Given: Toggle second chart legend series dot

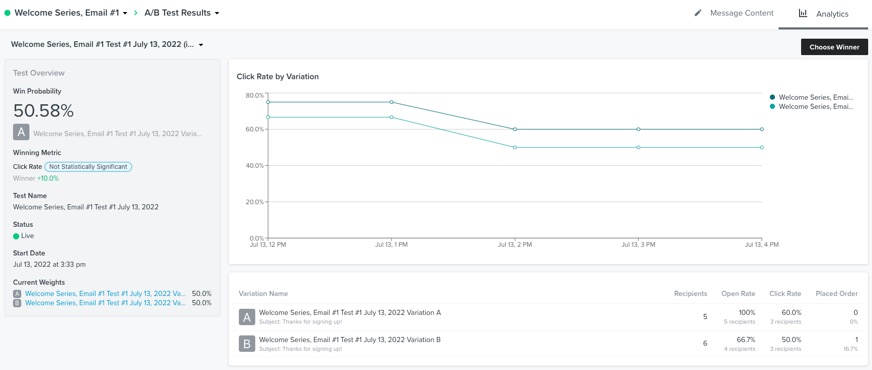Looking at the screenshot, I should tap(772, 106).
